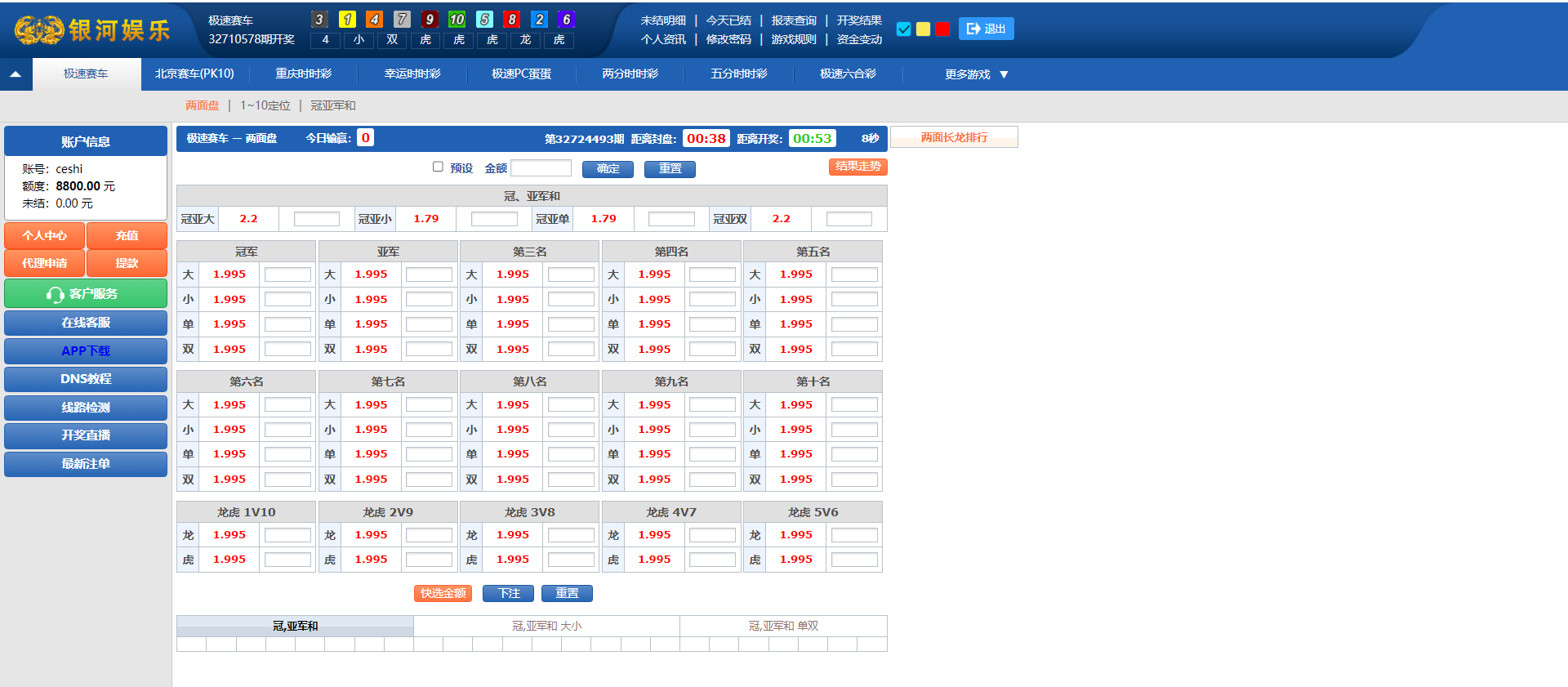
Task: Click the yellow number 1 ball
Action: click(347, 20)
